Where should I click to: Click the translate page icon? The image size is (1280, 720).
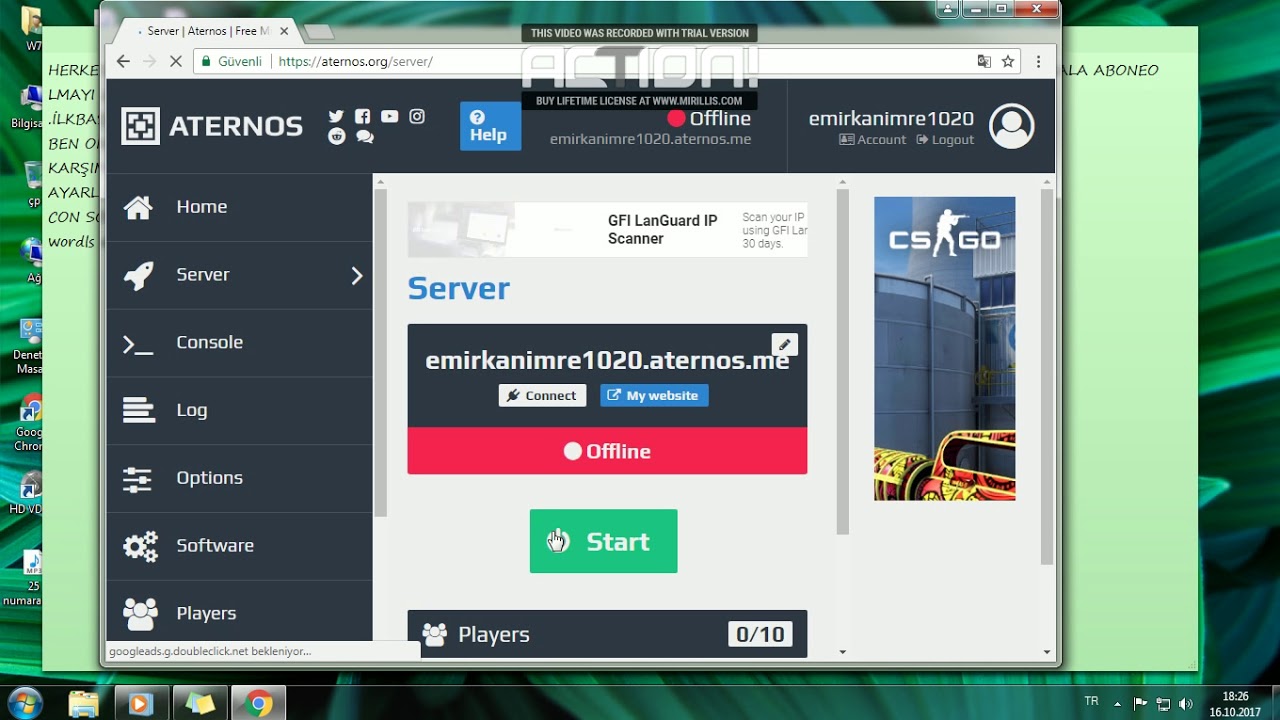[x=984, y=61]
